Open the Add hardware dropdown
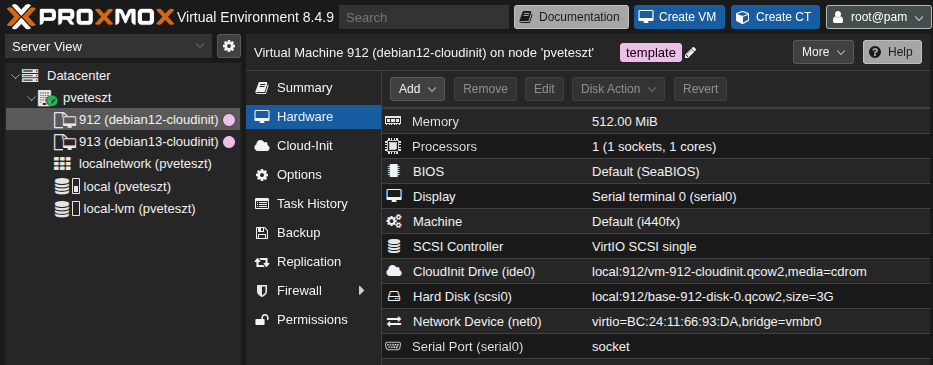The height and width of the screenshot is (365, 933). [418, 89]
